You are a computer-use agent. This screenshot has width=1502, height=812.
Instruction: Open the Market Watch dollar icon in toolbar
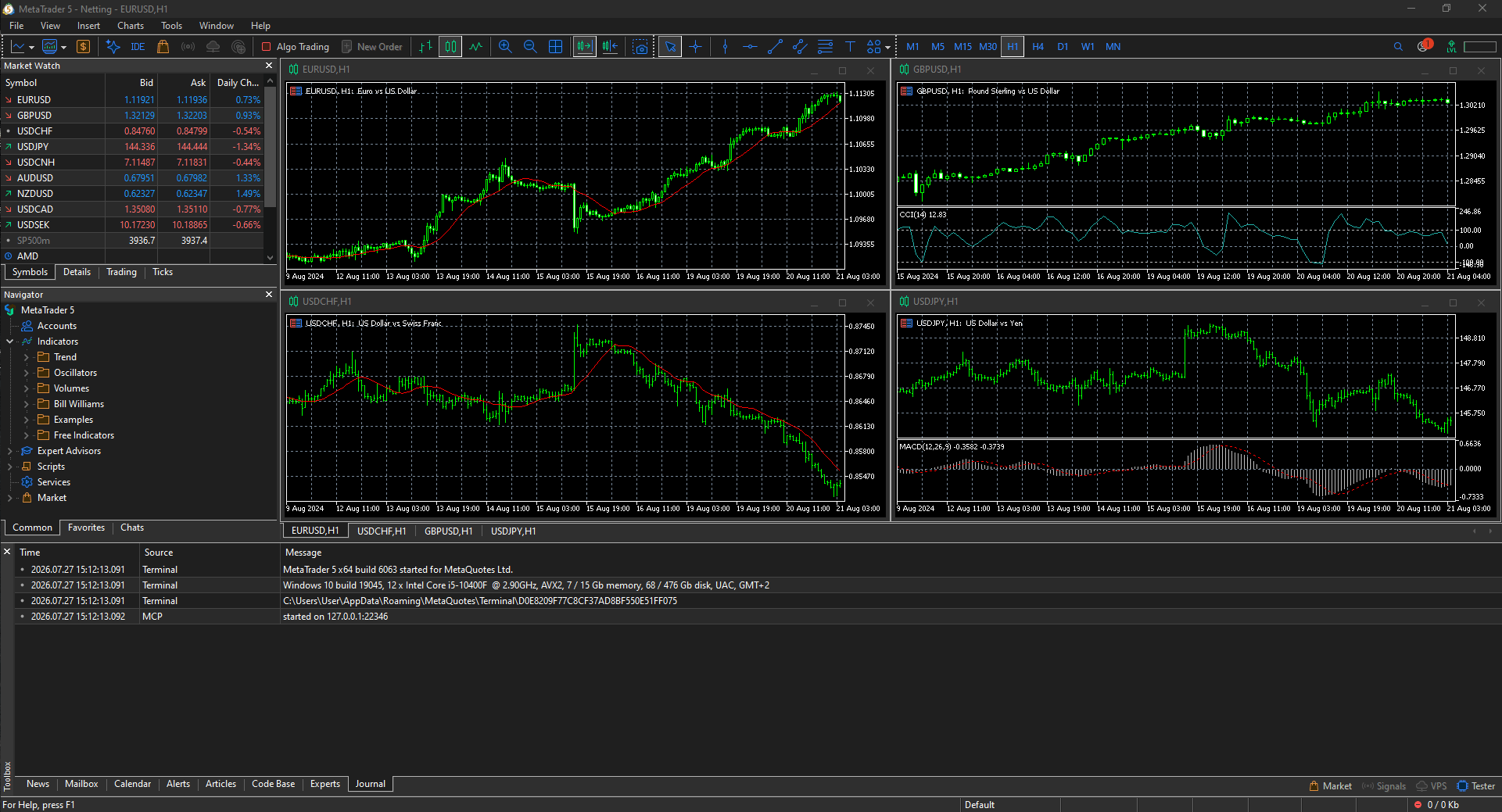click(x=83, y=47)
